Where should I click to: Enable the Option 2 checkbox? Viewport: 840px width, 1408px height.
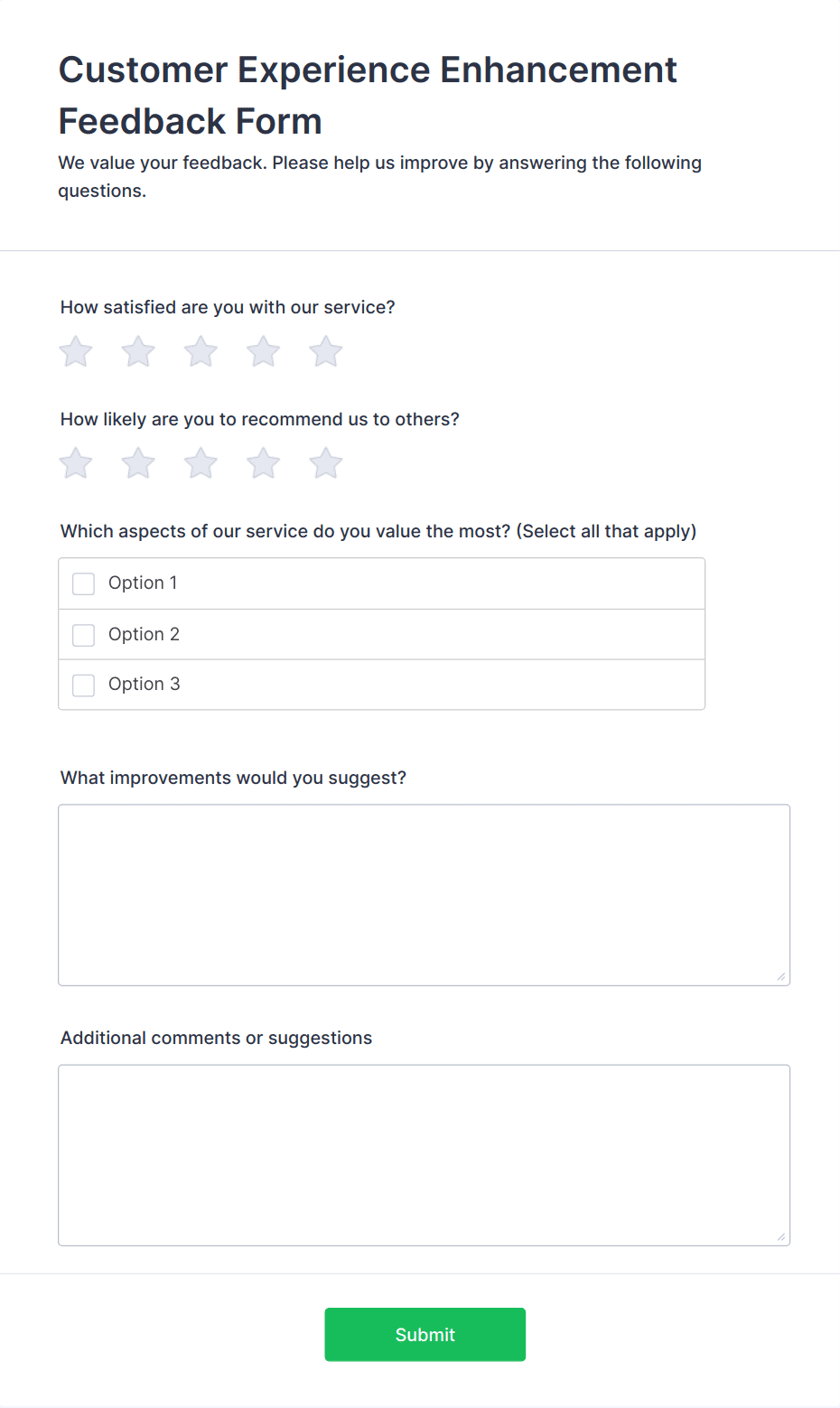point(83,635)
